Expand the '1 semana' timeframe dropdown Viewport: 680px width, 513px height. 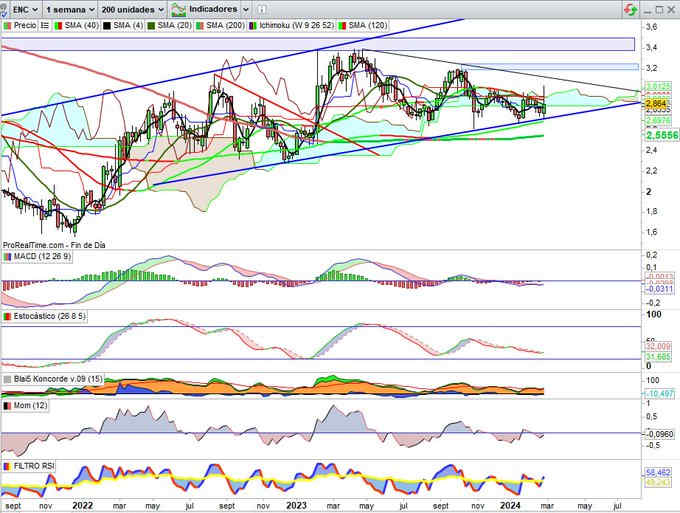point(69,8)
